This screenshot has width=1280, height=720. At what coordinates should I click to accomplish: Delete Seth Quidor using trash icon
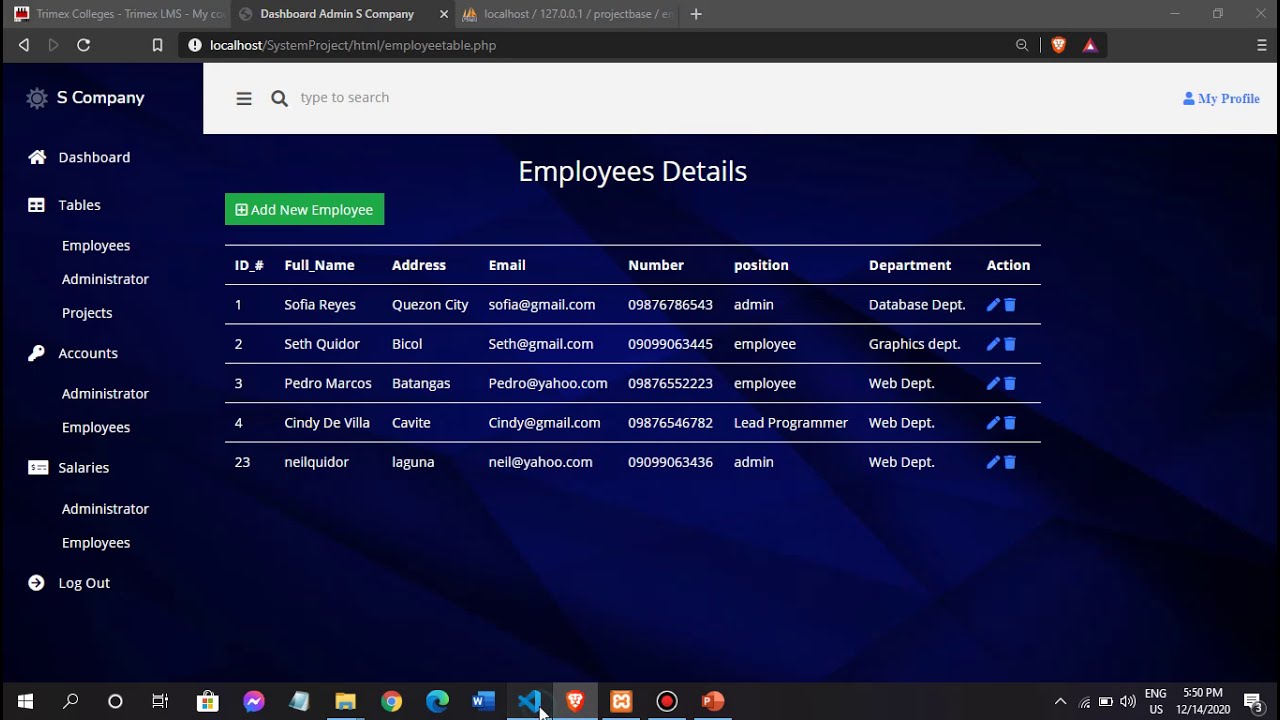pyautogui.click(x=1010, y=344)
